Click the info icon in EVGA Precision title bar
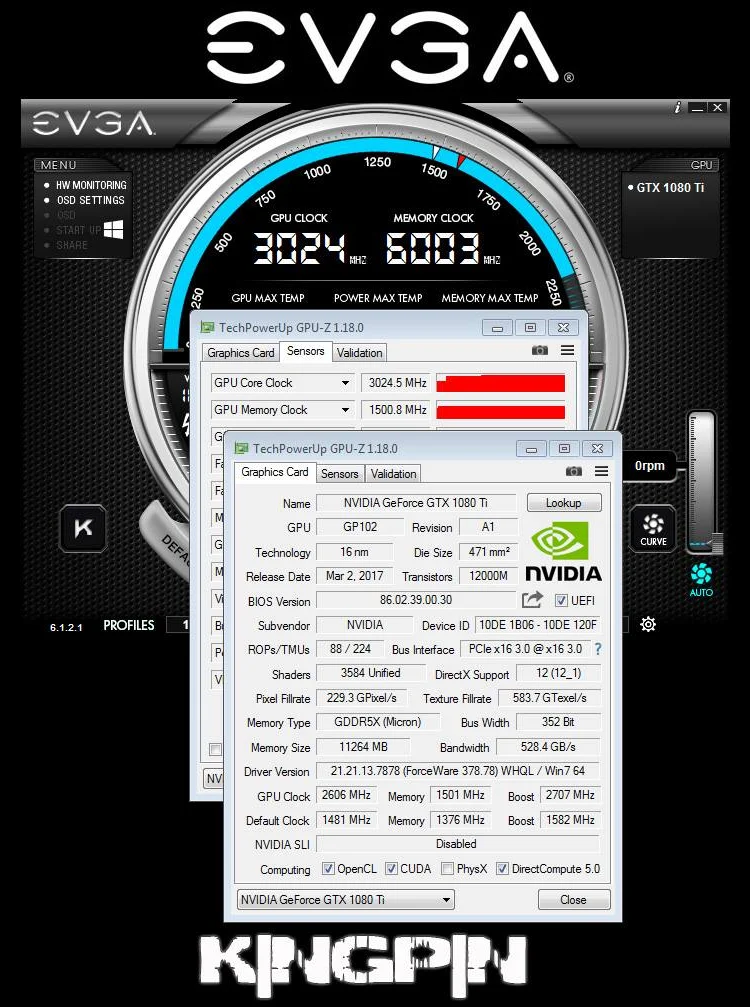The width and height of the screenshot is (750, 1007). click(x=677, y=108)
